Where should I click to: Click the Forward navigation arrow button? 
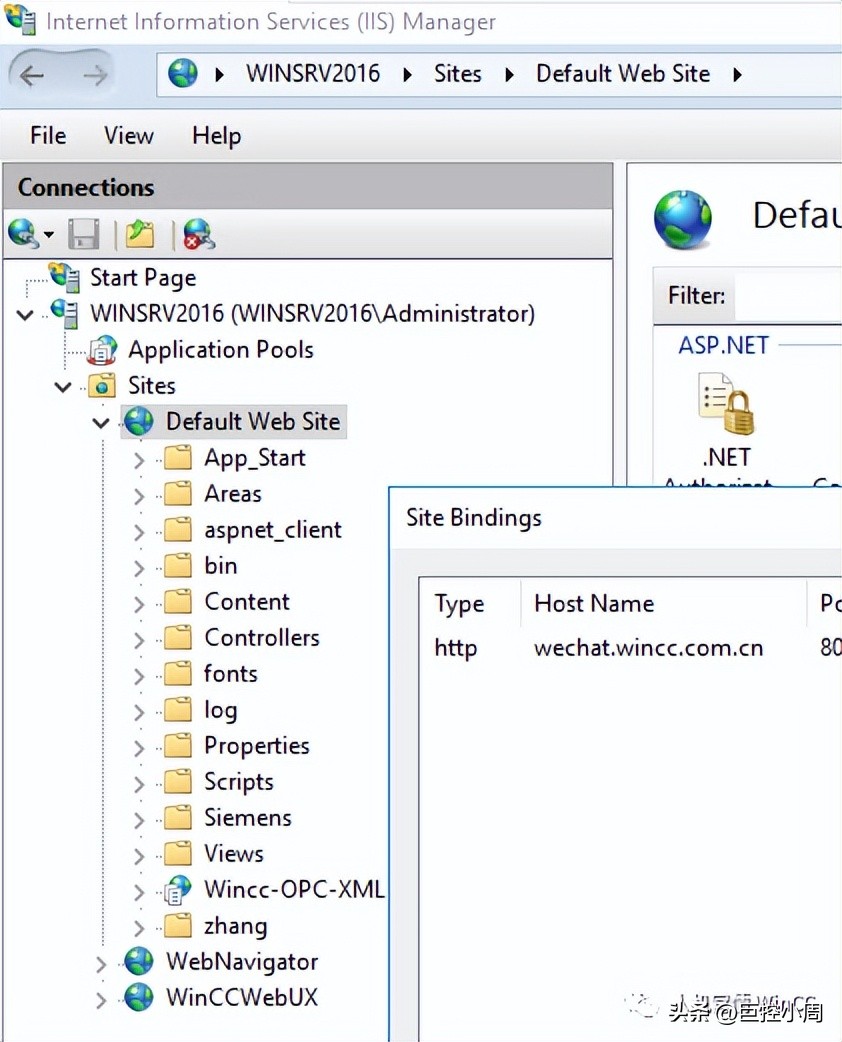[x=94, y=75]
